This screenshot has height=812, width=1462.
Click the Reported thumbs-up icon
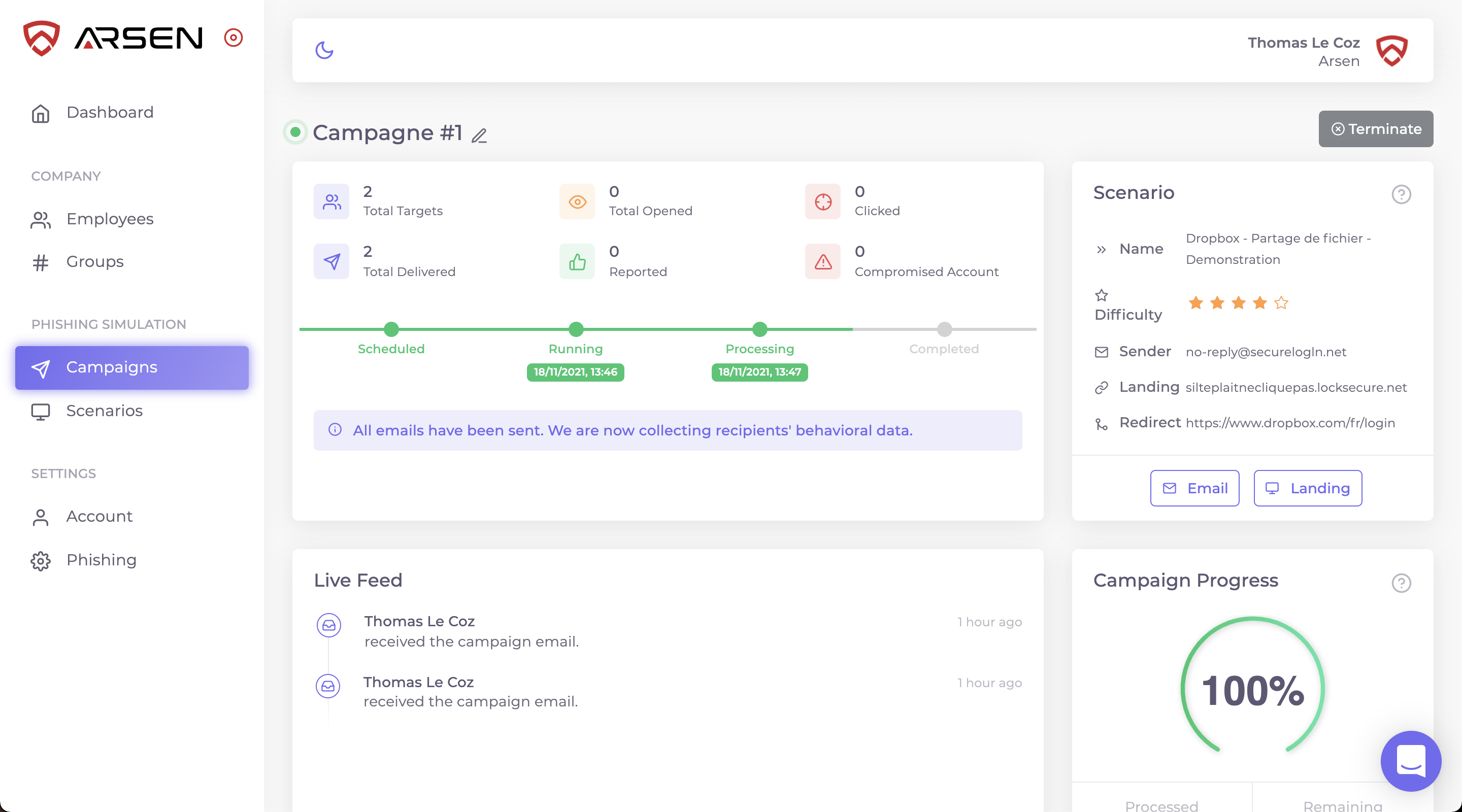(577, 261)
